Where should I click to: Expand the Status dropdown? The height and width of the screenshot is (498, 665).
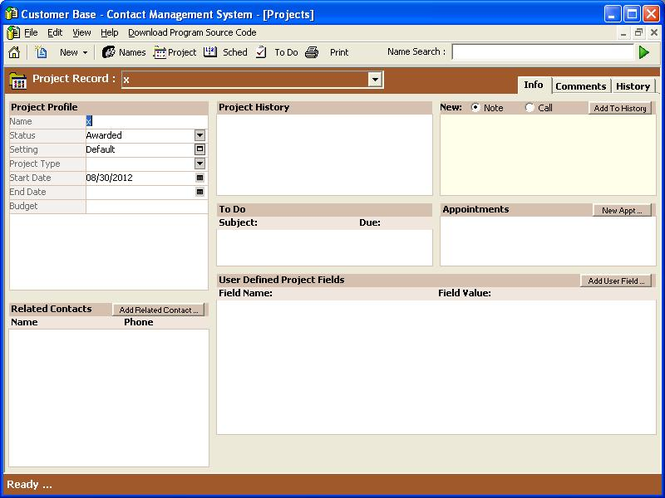199,135
